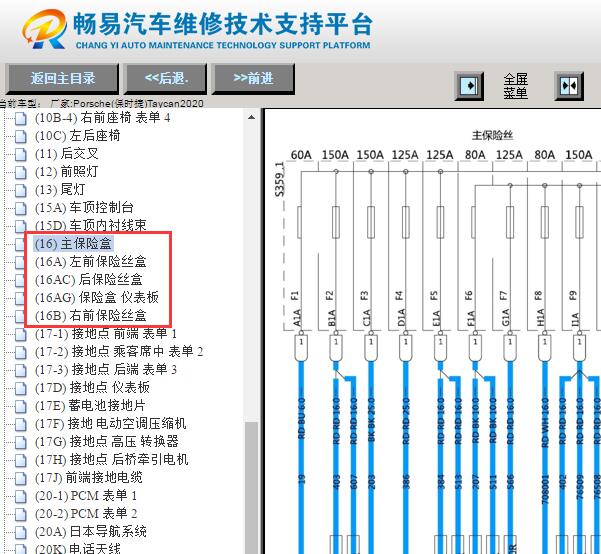Viewport: 601px width, 554px height.
Task: Click document icon beside (11) 后交叉
Action: 21,155
